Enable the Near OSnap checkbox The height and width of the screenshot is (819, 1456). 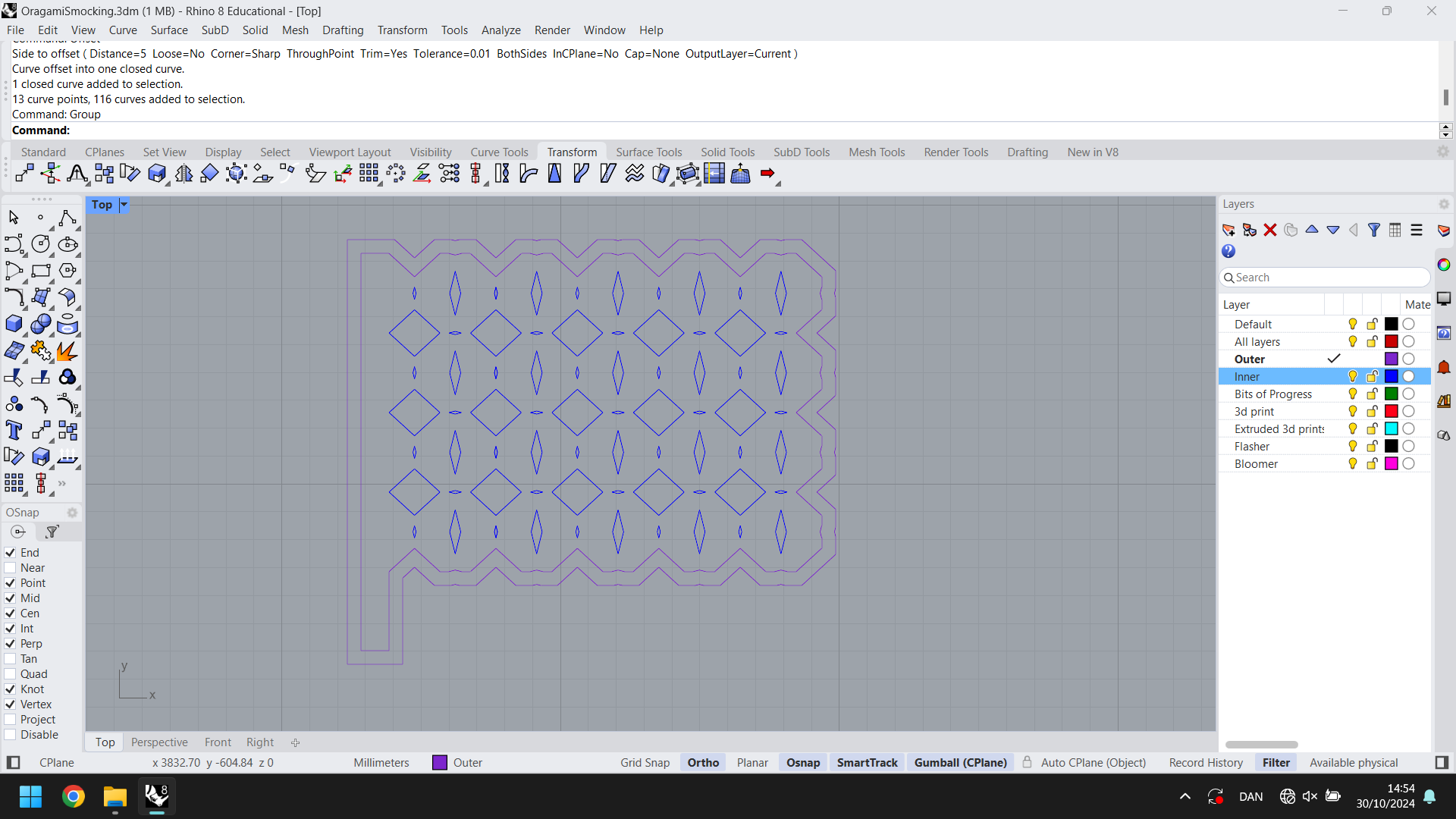coord(10,568)
